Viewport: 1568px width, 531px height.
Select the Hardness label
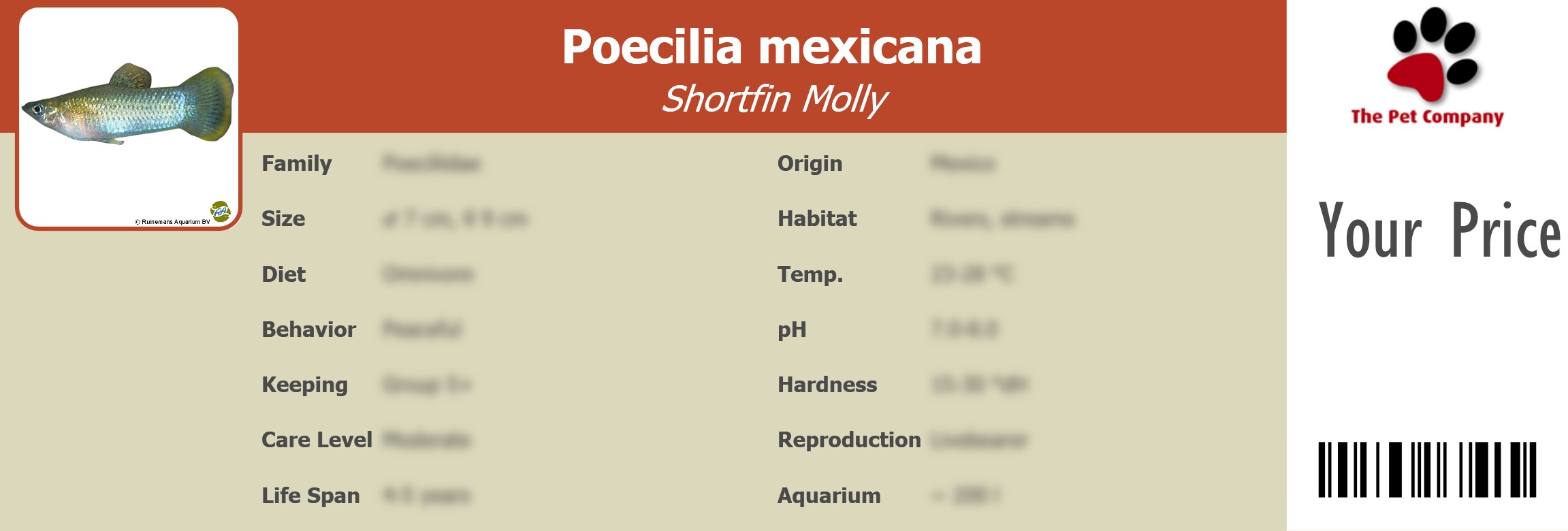827,385
